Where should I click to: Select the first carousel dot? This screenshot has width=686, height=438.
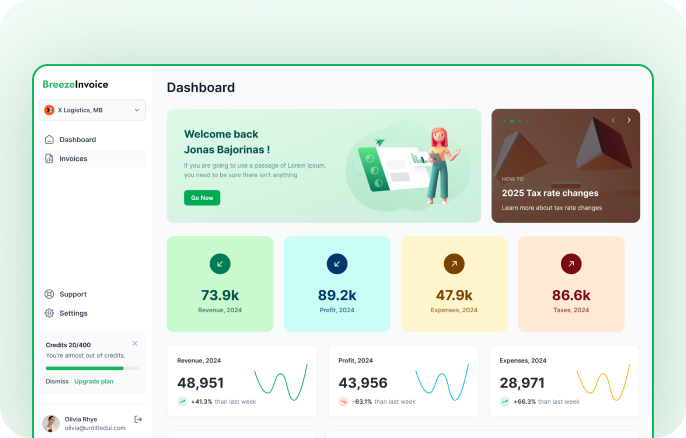coord(504,121)
